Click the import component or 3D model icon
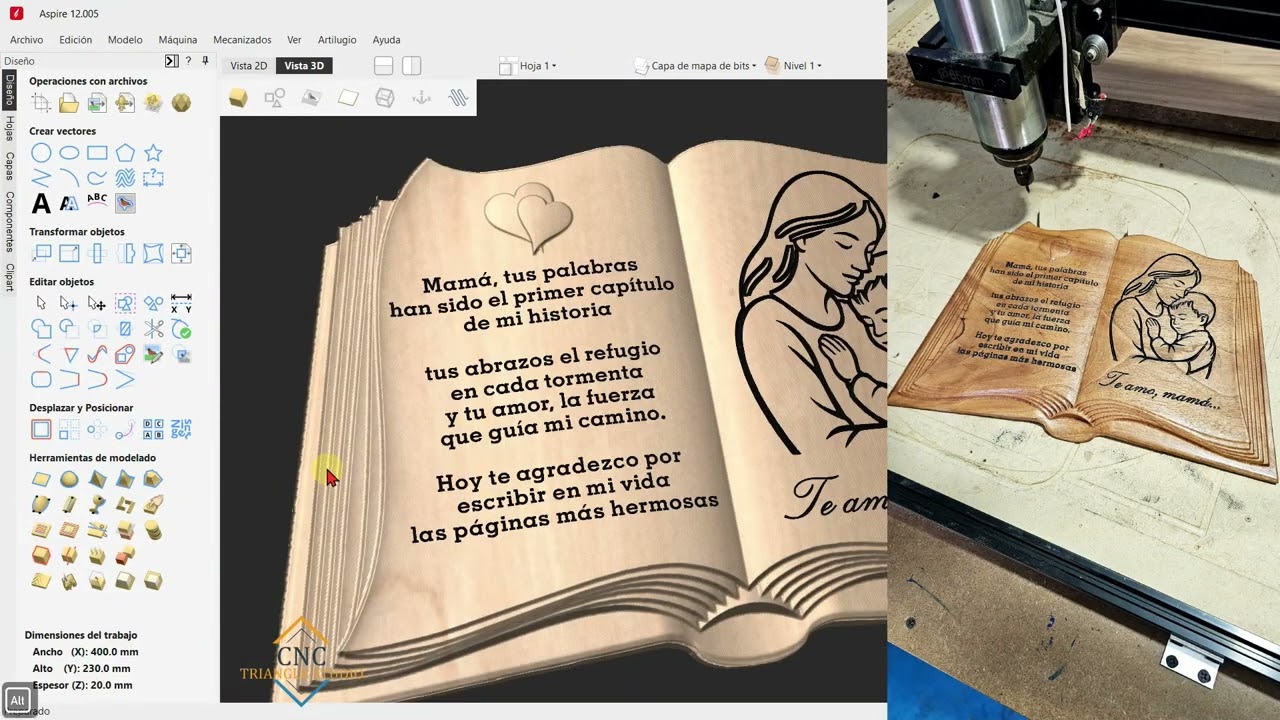 pyautogui.click(x=125, y=103)
